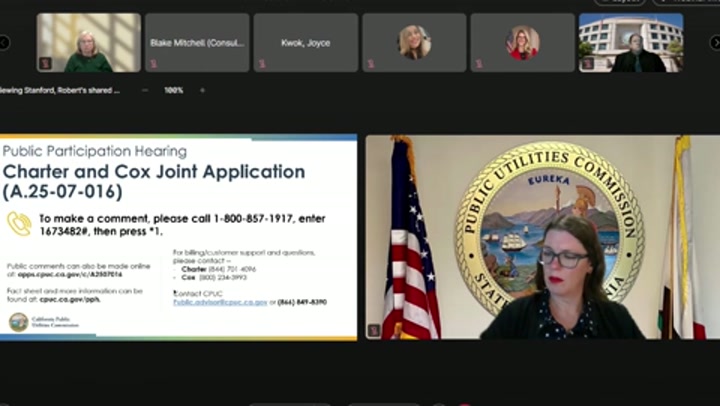The width and height of the screenshot is (720, 406).
Task: Select Kwok, Joyce participant tile
Action: [x=305, y=42]
